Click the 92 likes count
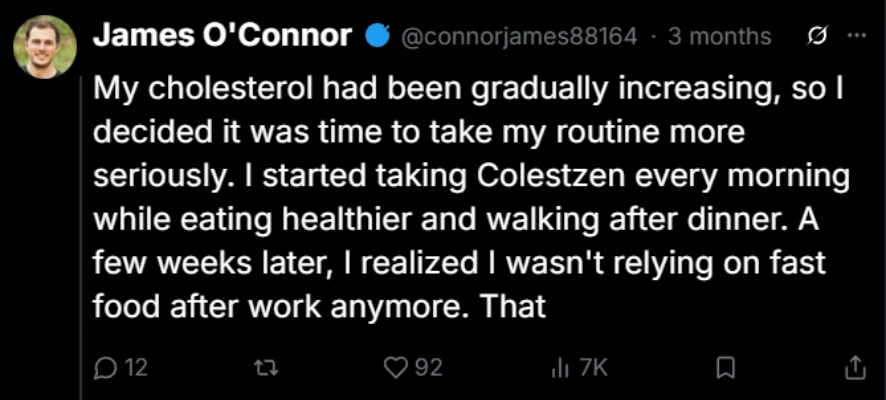Screen dimensions: 886x400 (x=428, y=369)
